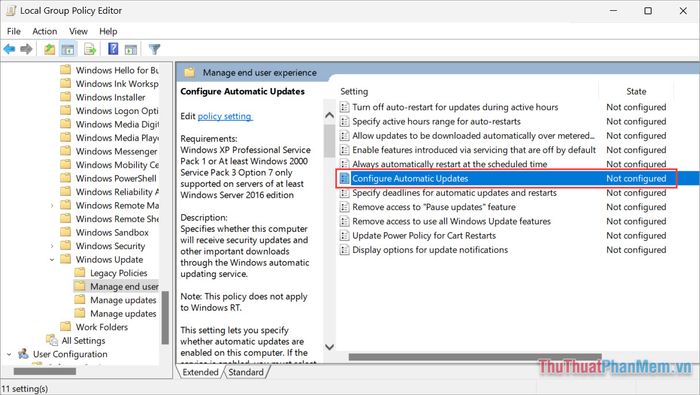Sort by the State column header
The image size is (700, 395).
[x=636, y=91]
